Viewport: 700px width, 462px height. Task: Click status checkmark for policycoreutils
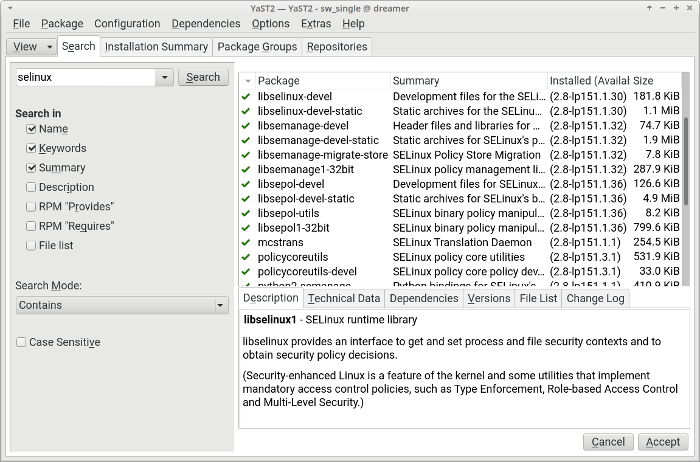pyautogui.click(x=246, y=257)
